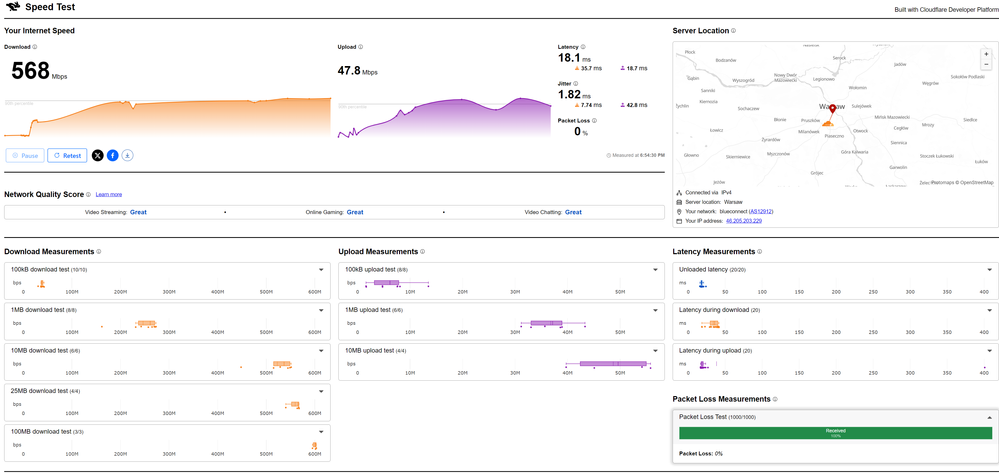Click the red server pin on map
This screenshot has height=474, width=999.
(833, 109)
